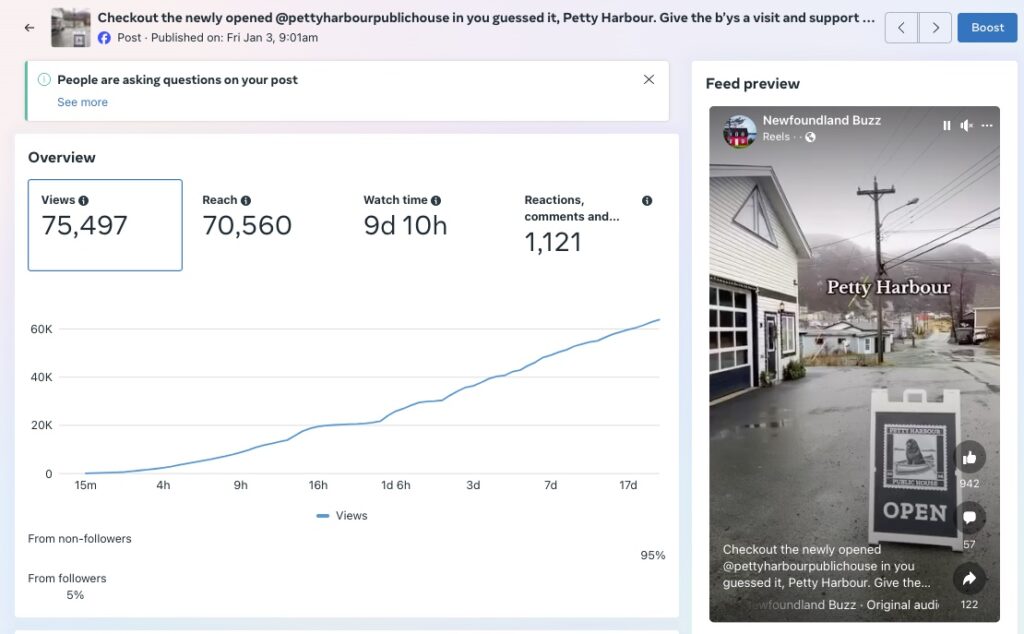Viewport: 1024px width, 634px height.
Task: Toggle the Views series in chart legend
Action: (x=342, y=516)
